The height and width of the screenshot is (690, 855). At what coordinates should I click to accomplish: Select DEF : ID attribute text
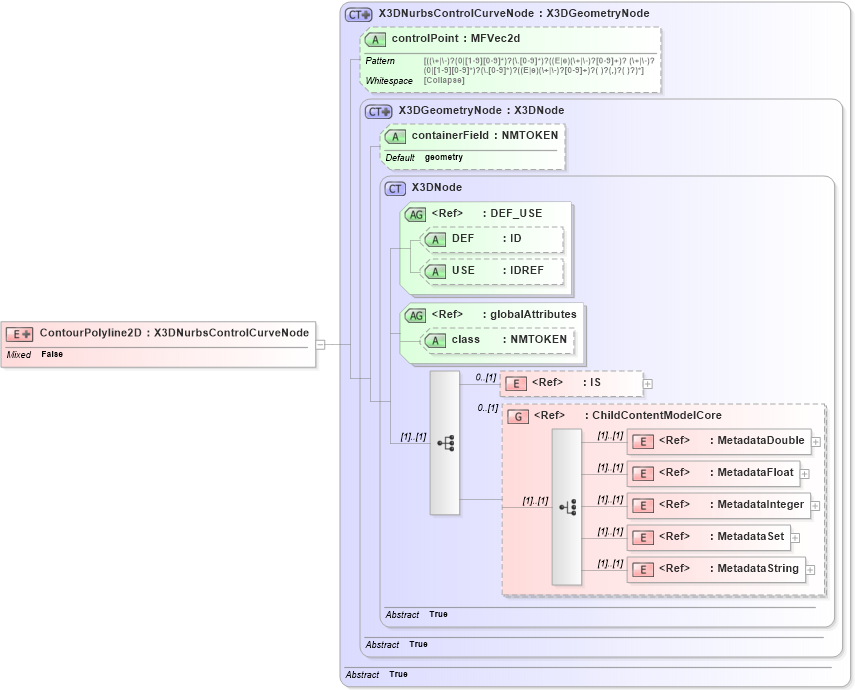pyautogui.click(x=486, y=238)
